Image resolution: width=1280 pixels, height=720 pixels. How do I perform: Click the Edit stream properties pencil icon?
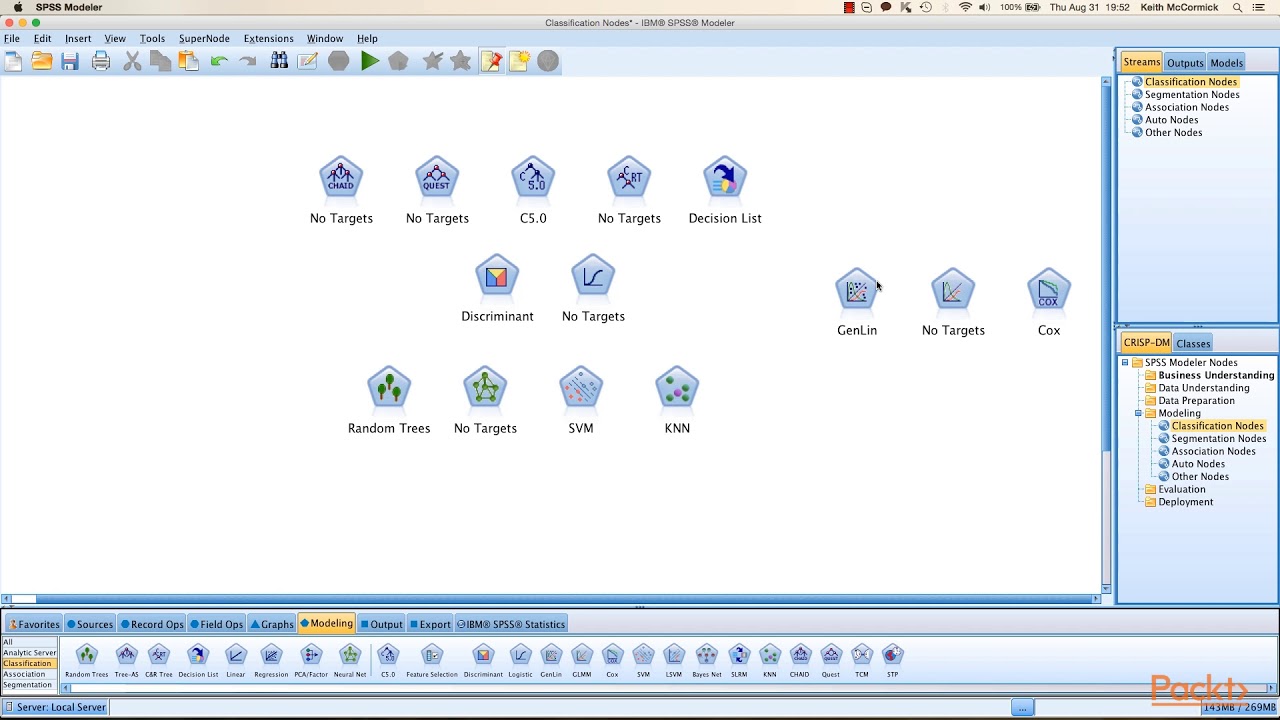(x=308, y=61)
